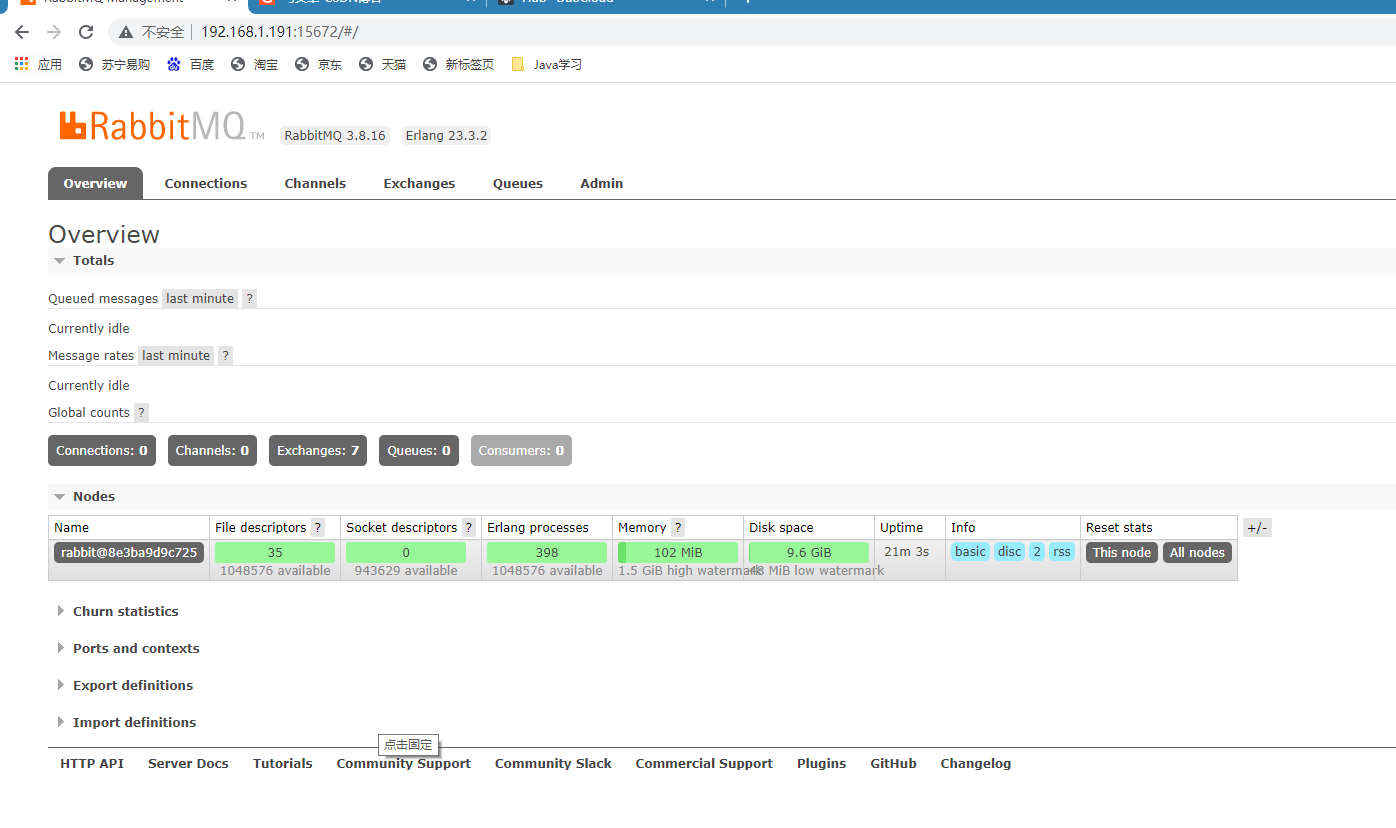This screenshot has height=828, width=1396.
Task: Open the HTTP API footer link
Action: click(x=92, y=763)
